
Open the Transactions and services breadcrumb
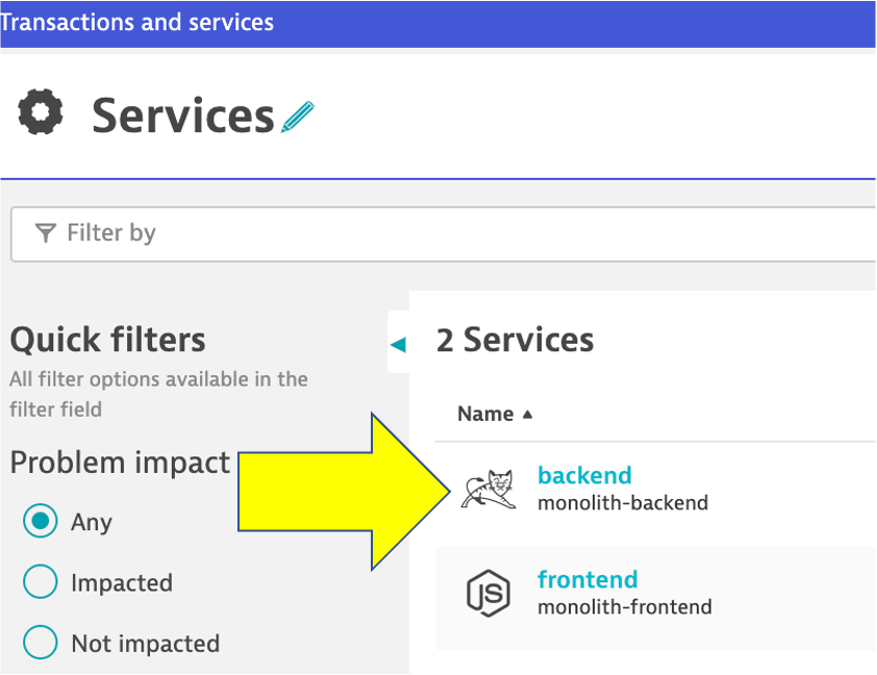point(137,22)
